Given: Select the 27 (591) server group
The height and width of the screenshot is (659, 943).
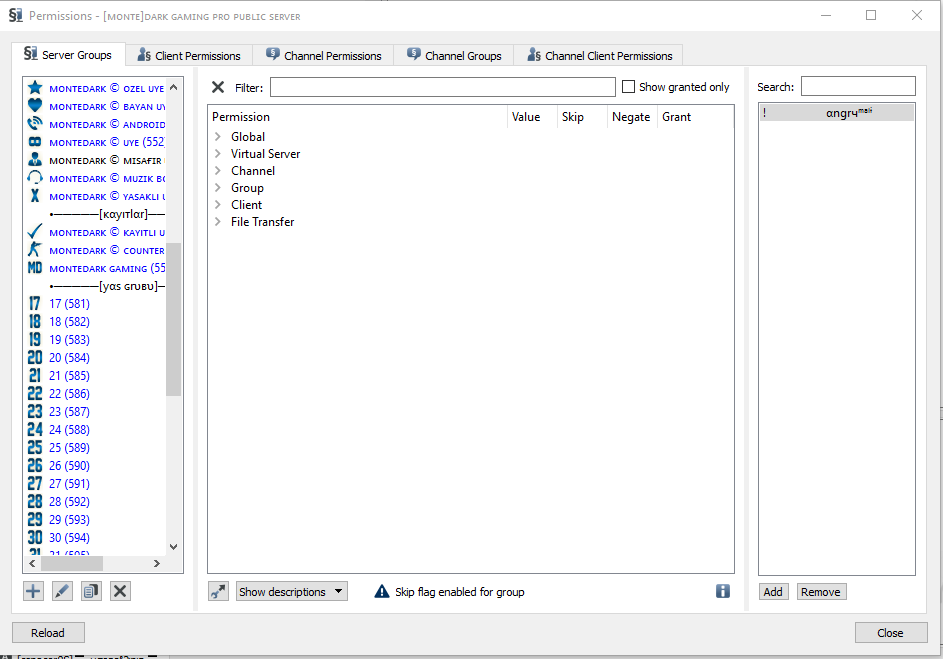Looking at the screenshot, I should (x=69, y=484).
